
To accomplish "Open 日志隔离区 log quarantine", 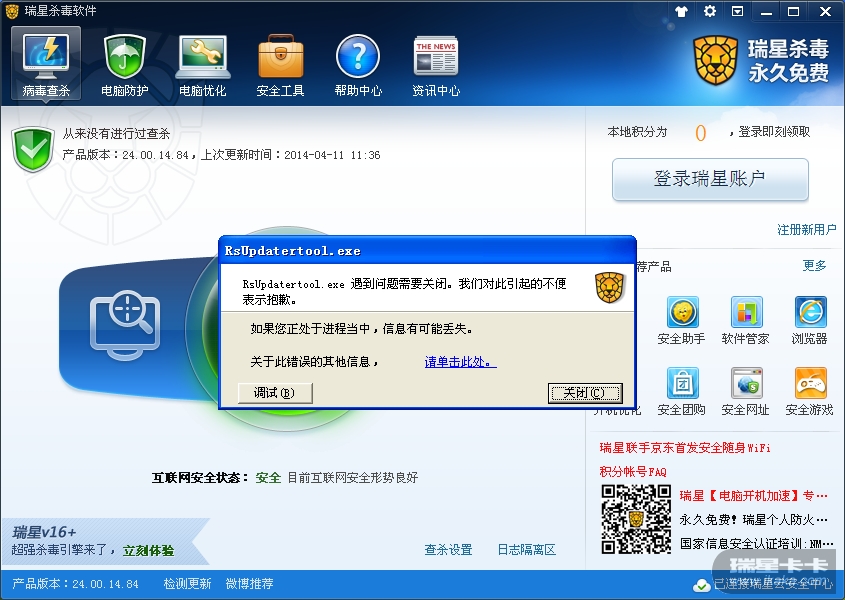I will pos(527,550).
